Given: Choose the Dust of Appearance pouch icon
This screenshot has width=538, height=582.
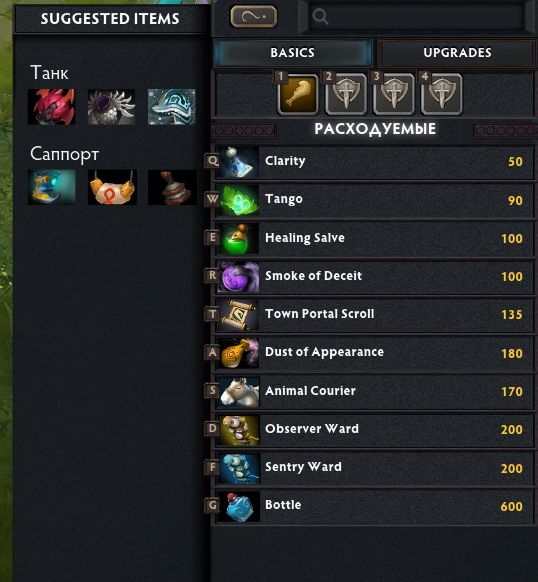Looking at the screenshot, I should (x=238, y=353).
